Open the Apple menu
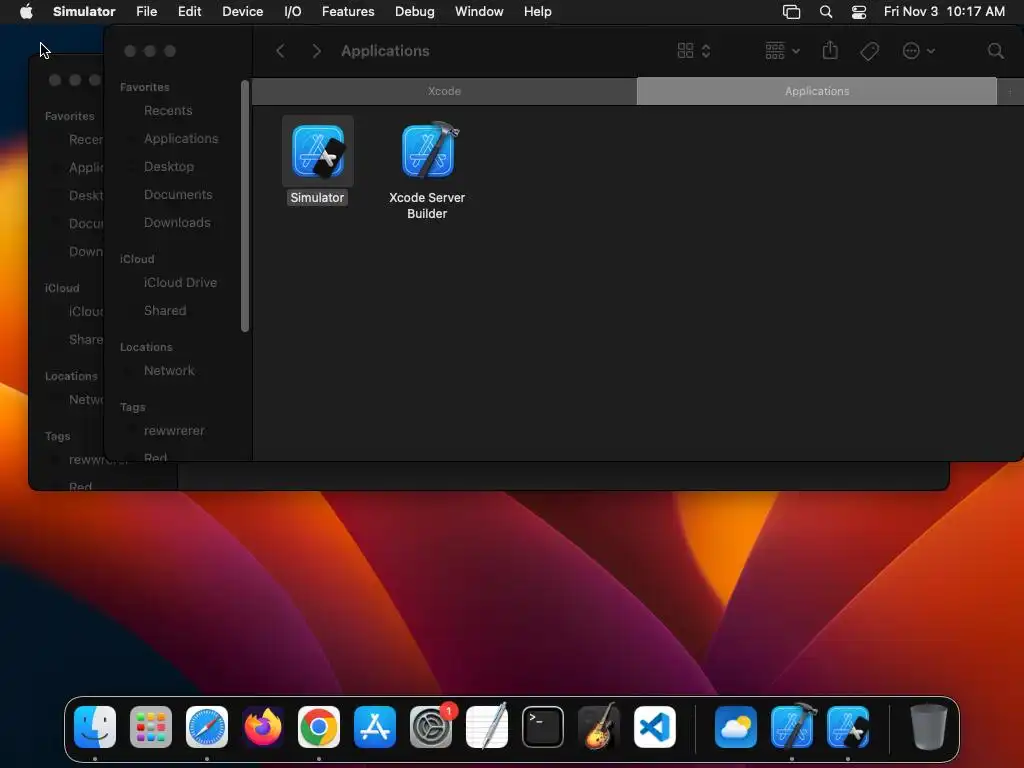Viewport: 1024px width, 768px height. (x=26, y=12)
